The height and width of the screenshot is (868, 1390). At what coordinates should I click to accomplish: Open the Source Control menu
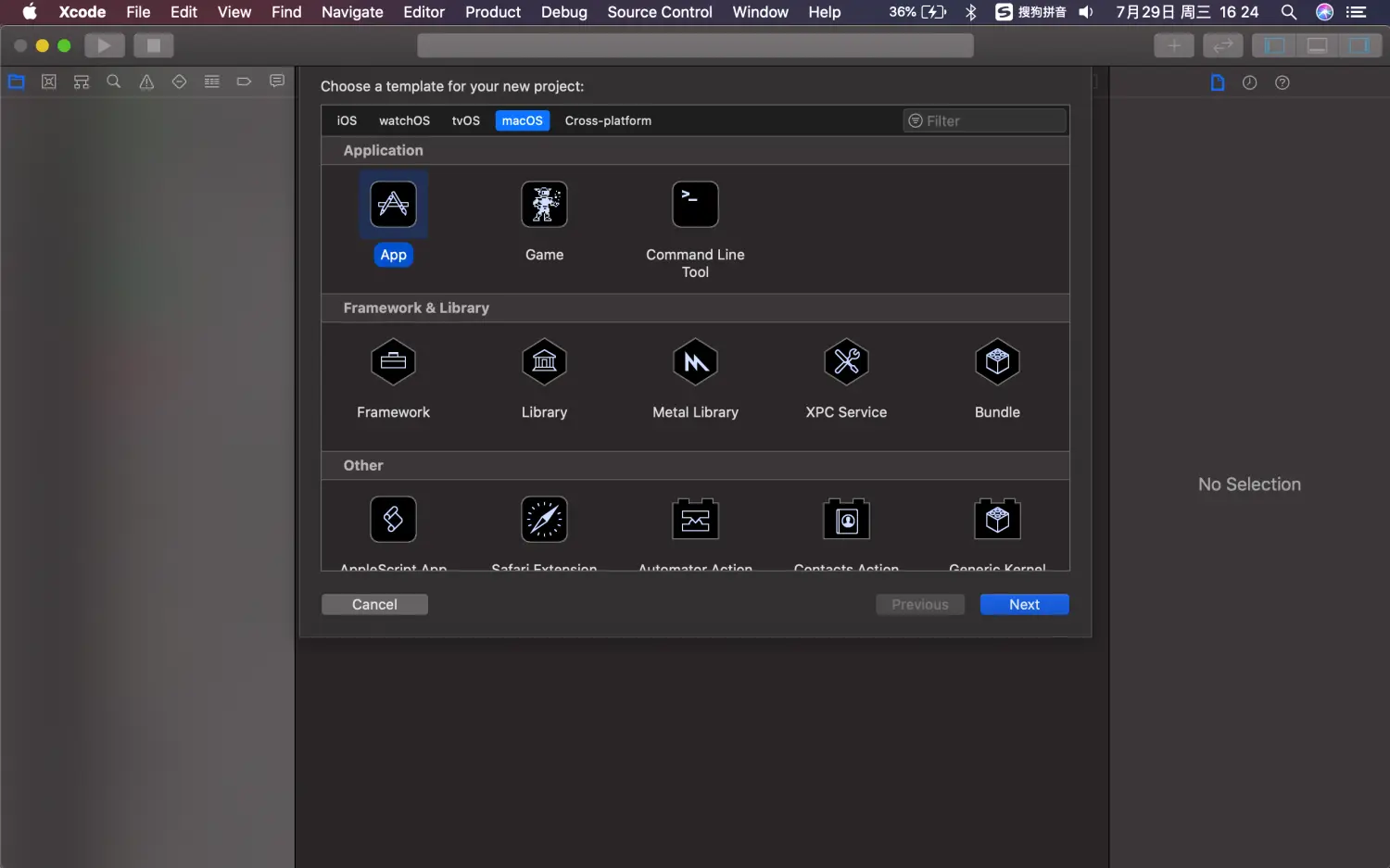click(660, 12)
